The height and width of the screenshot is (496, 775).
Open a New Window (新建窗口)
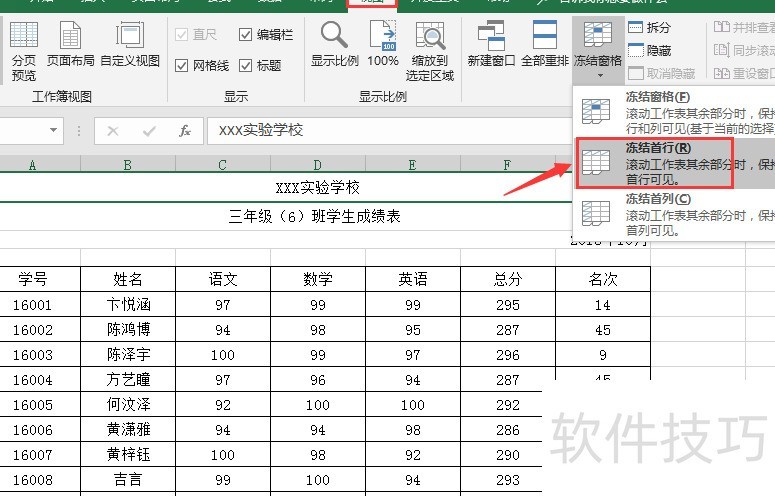(x=491, y=44)
